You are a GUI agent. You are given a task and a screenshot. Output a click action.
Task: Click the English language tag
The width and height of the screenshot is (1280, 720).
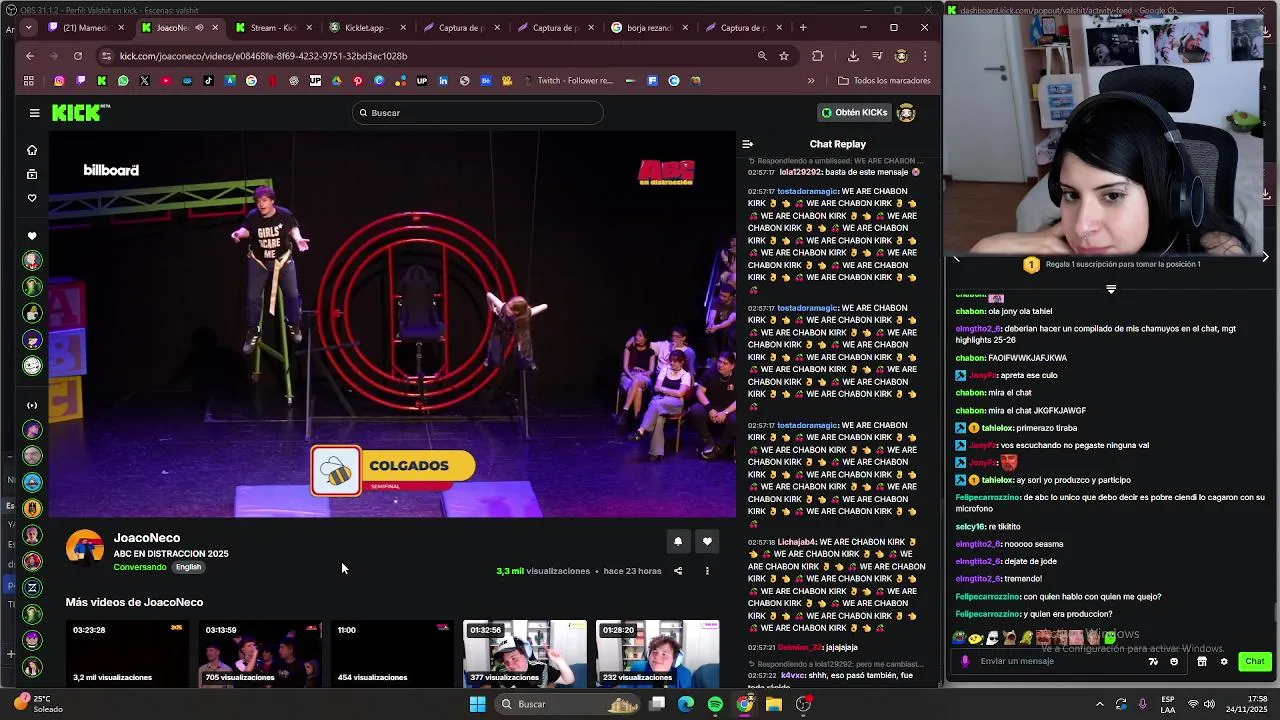188,567
